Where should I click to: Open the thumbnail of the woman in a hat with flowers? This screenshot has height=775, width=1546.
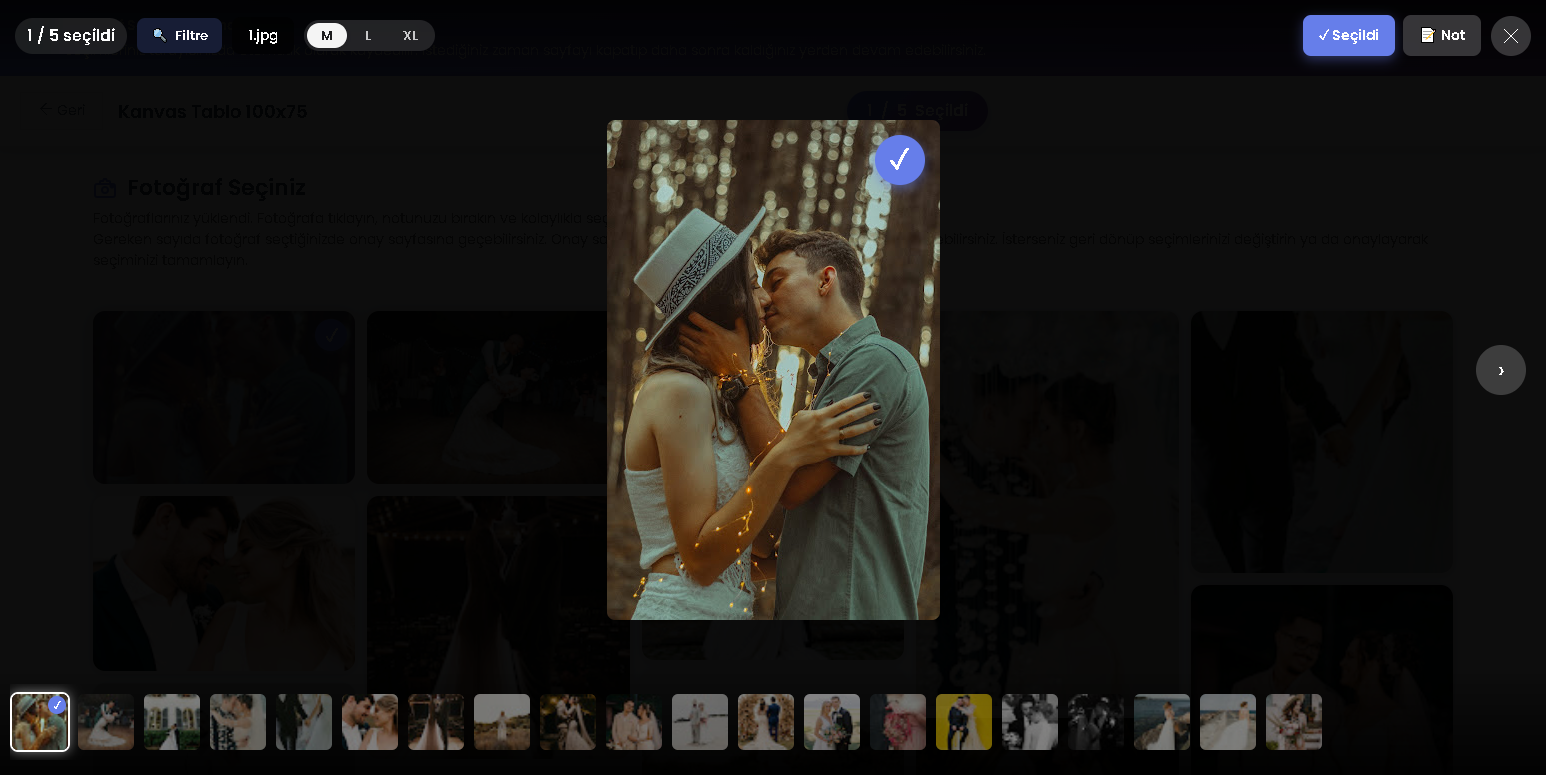point(1294,722)
